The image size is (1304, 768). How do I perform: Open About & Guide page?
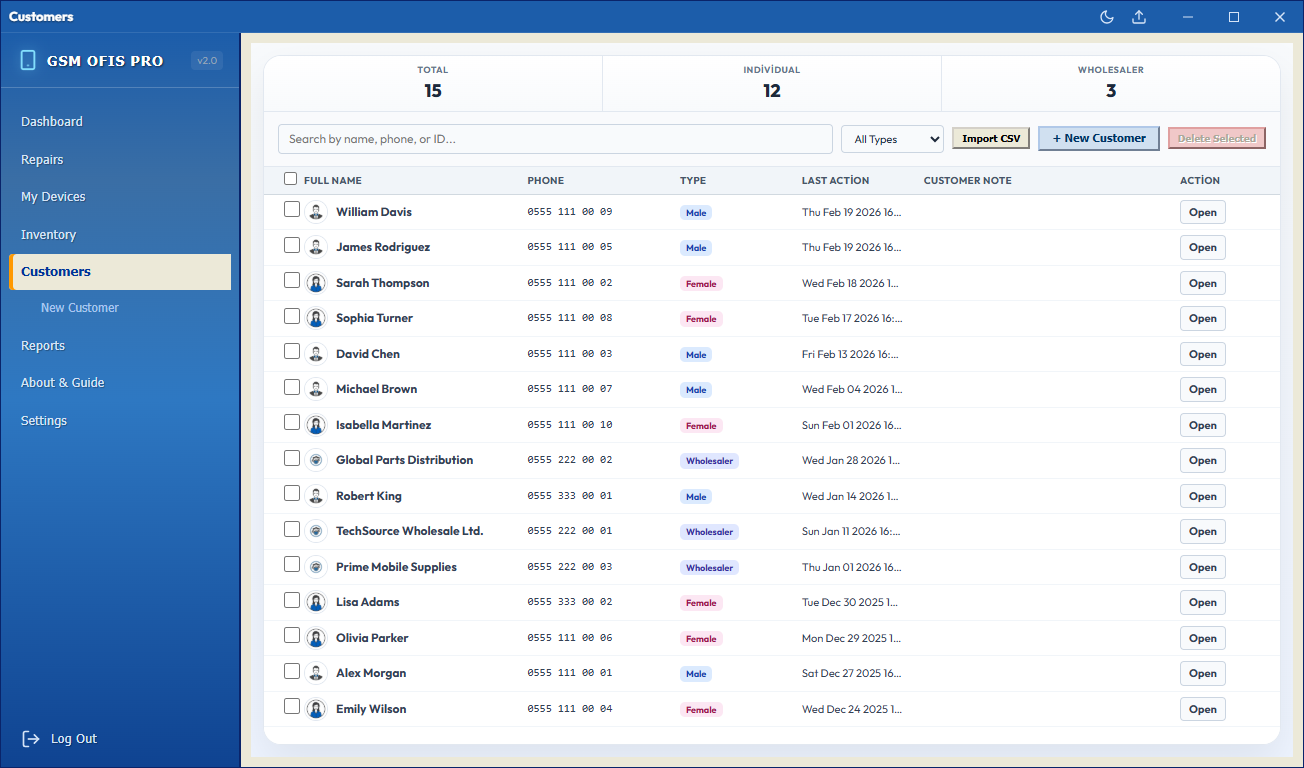pyautogui.click(x=120, y=383)
